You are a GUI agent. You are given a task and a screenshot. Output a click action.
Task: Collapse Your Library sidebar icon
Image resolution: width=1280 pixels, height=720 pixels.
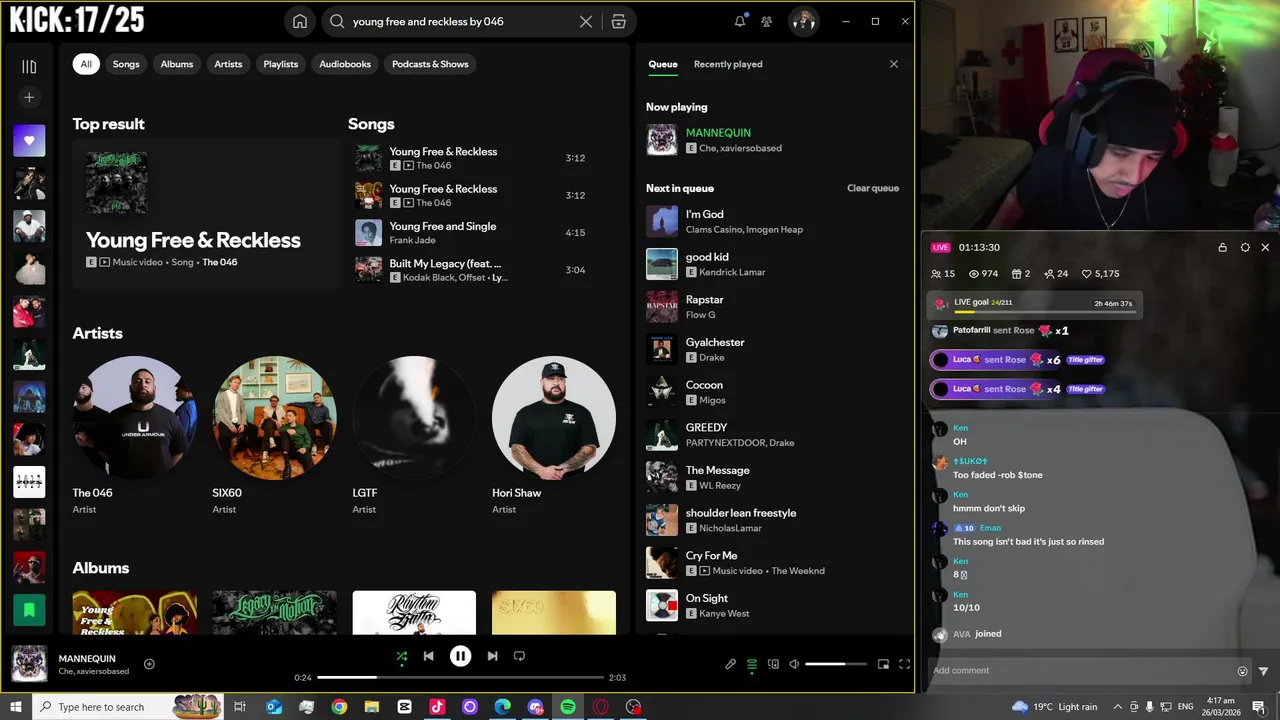point(29,66)
